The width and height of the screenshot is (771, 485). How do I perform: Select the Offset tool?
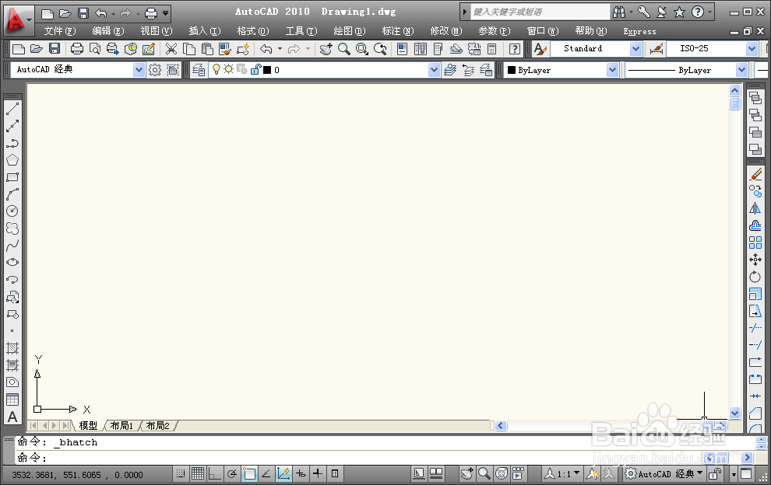pyautogui.click(x=756, y=225)
